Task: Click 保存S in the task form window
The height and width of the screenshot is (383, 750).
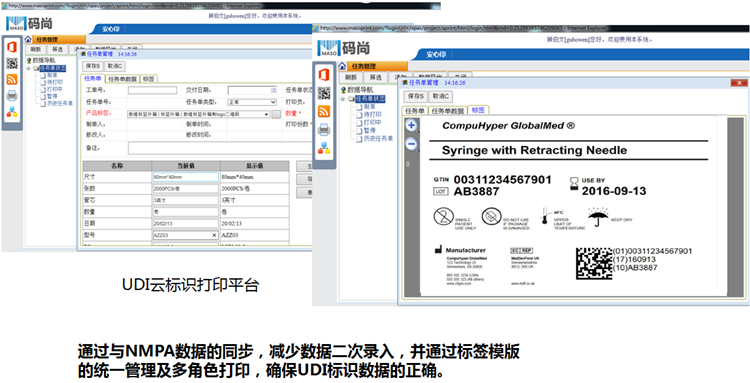Action: tap(92, 66)
